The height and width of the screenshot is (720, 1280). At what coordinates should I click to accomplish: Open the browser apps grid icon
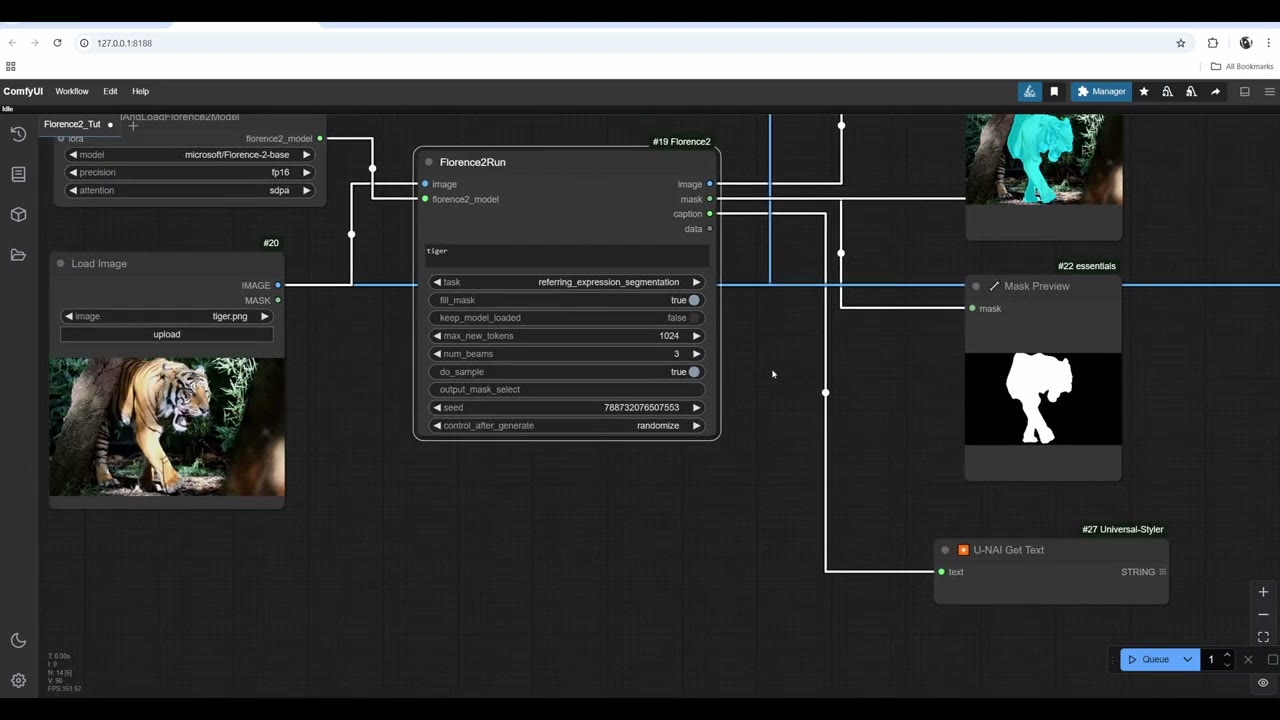(11, 66)
